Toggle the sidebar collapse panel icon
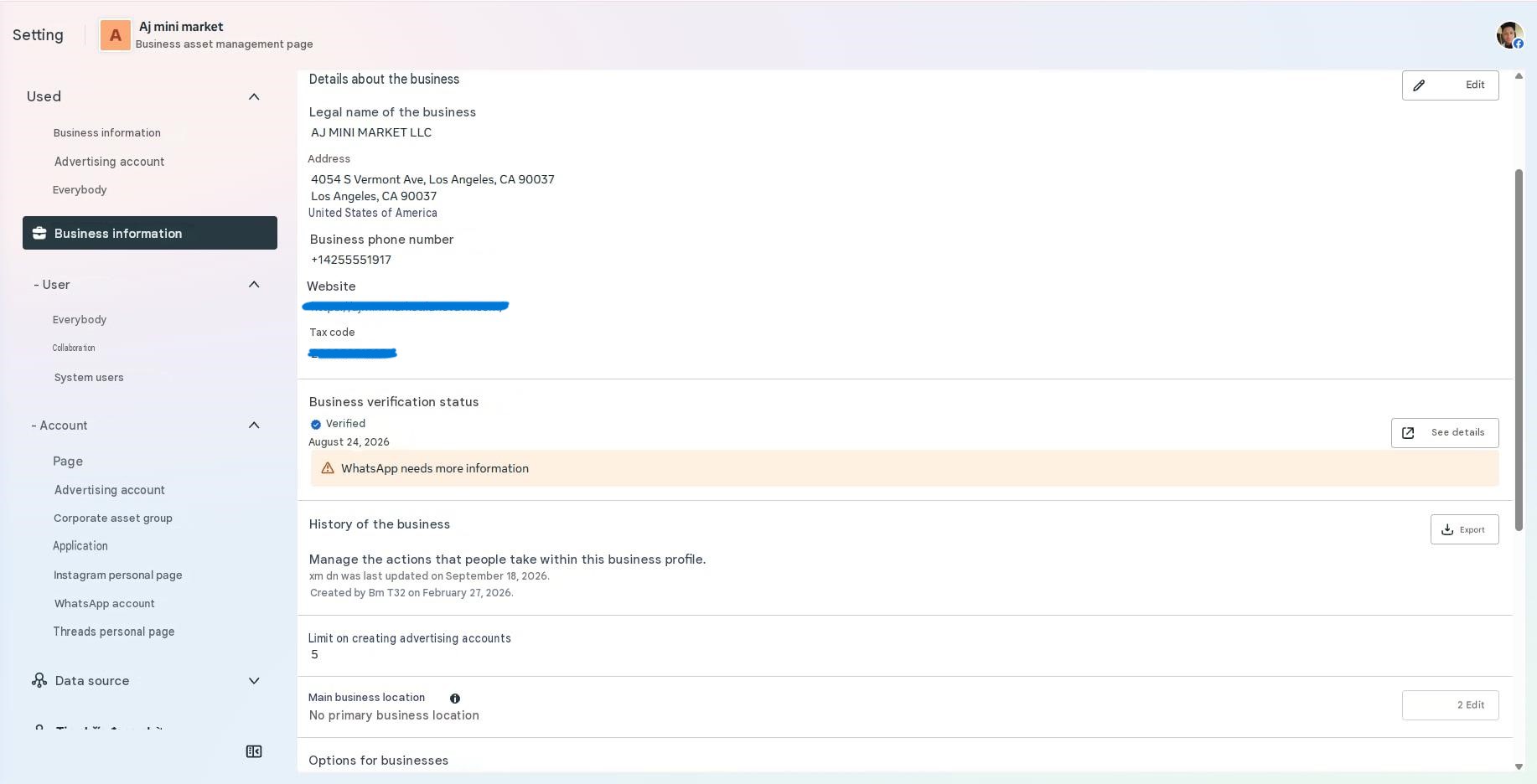This screenshot has height=784, width=1537. pos(254,751)
